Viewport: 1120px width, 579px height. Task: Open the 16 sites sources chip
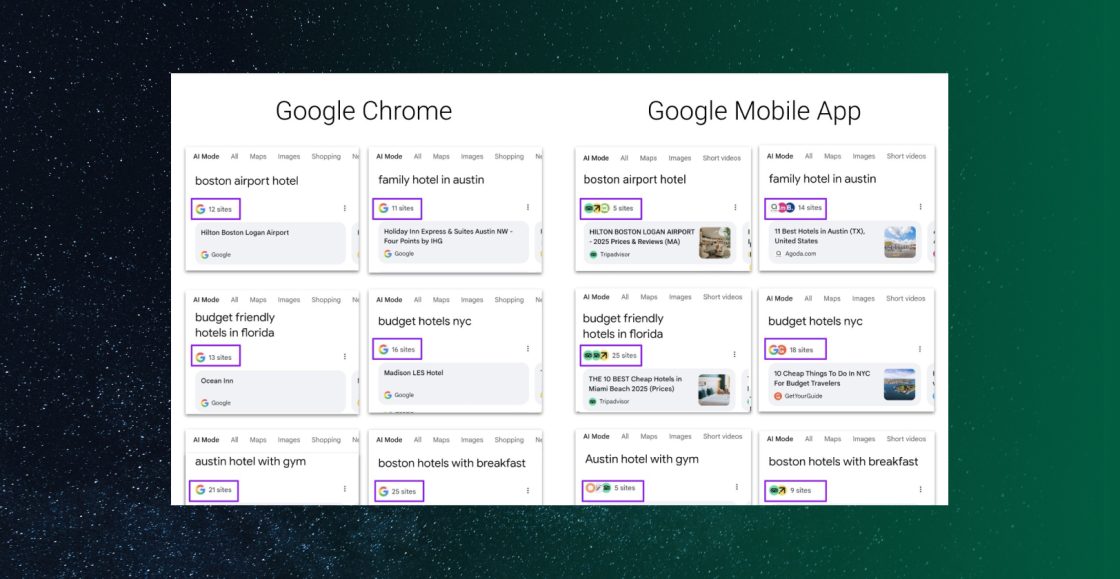[x=397, y=349]
